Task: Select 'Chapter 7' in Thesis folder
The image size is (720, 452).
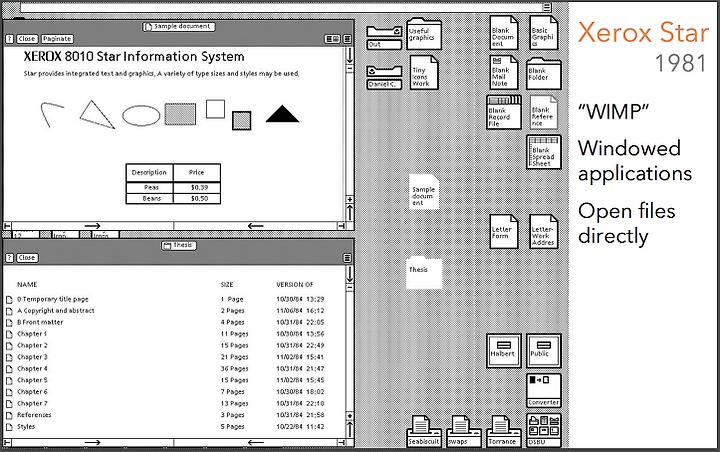Action: (32, 403)
